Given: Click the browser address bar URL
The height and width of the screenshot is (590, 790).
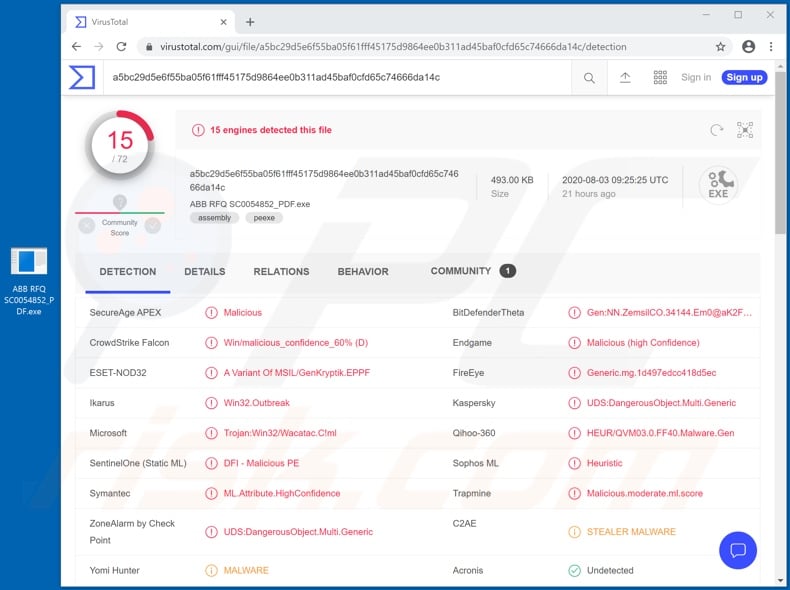Looking at the screenshot, I should 393,47.
